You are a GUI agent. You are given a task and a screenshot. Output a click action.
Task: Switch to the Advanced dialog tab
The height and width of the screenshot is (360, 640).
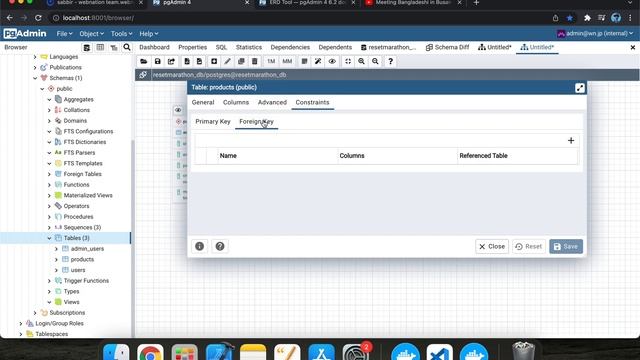(272, 102)
